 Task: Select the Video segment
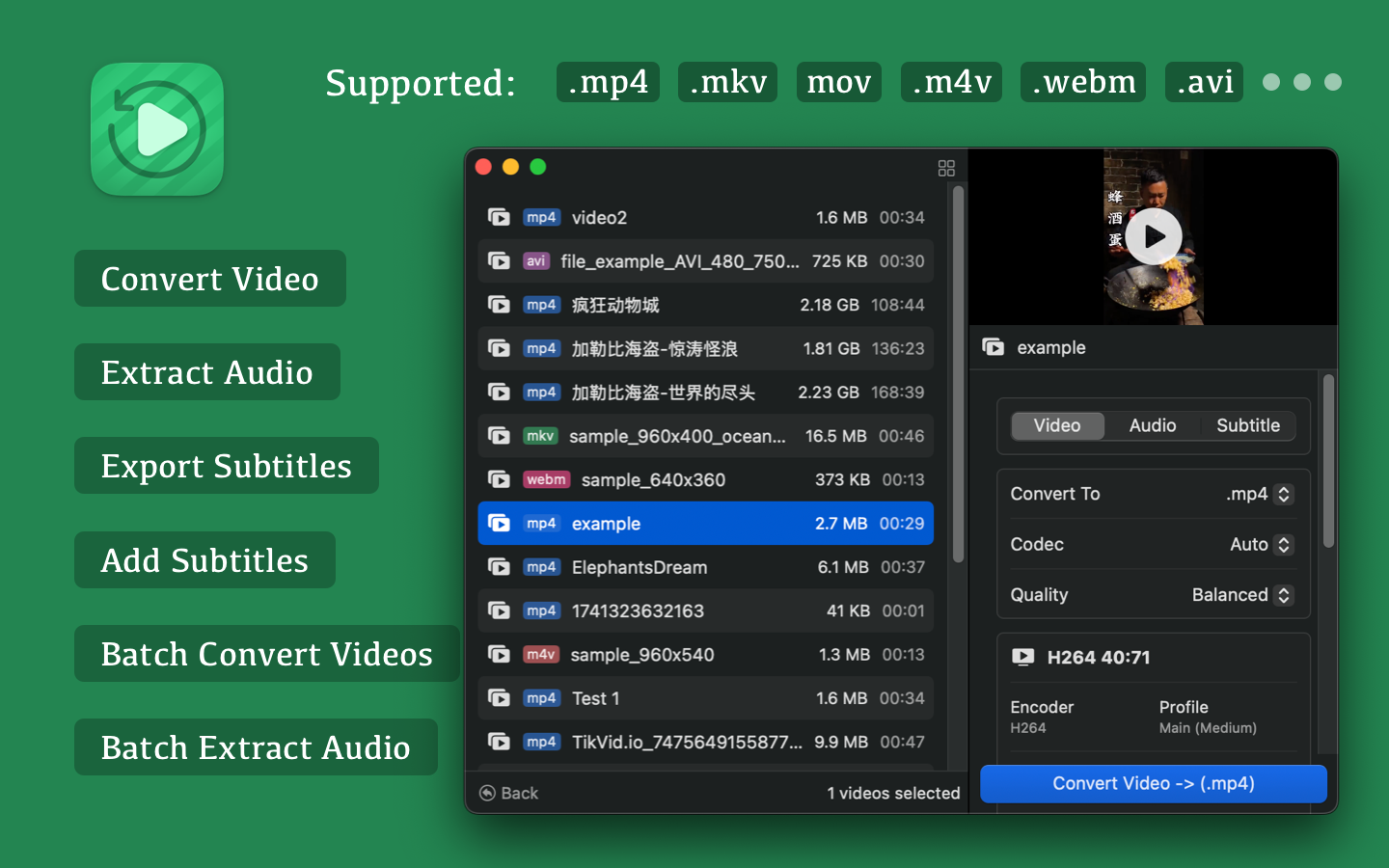[1057, 425]
